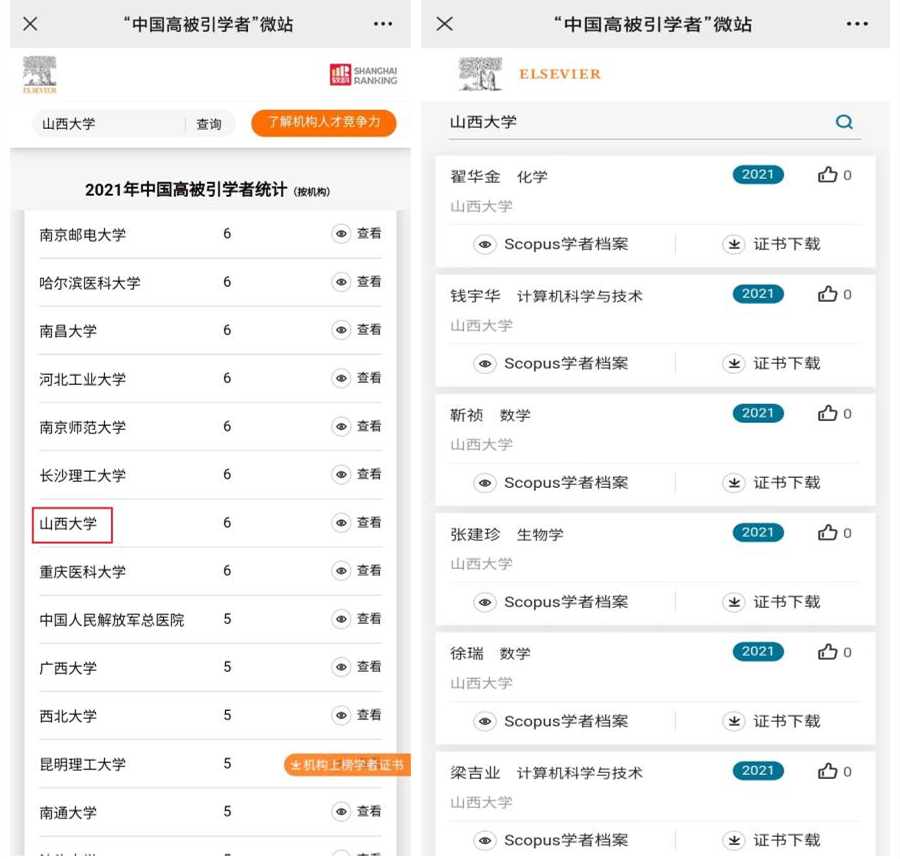Click the search magnifier icon beside 山西大学
The width and height of the screenshot is (900, 859).
pos(843,122)
